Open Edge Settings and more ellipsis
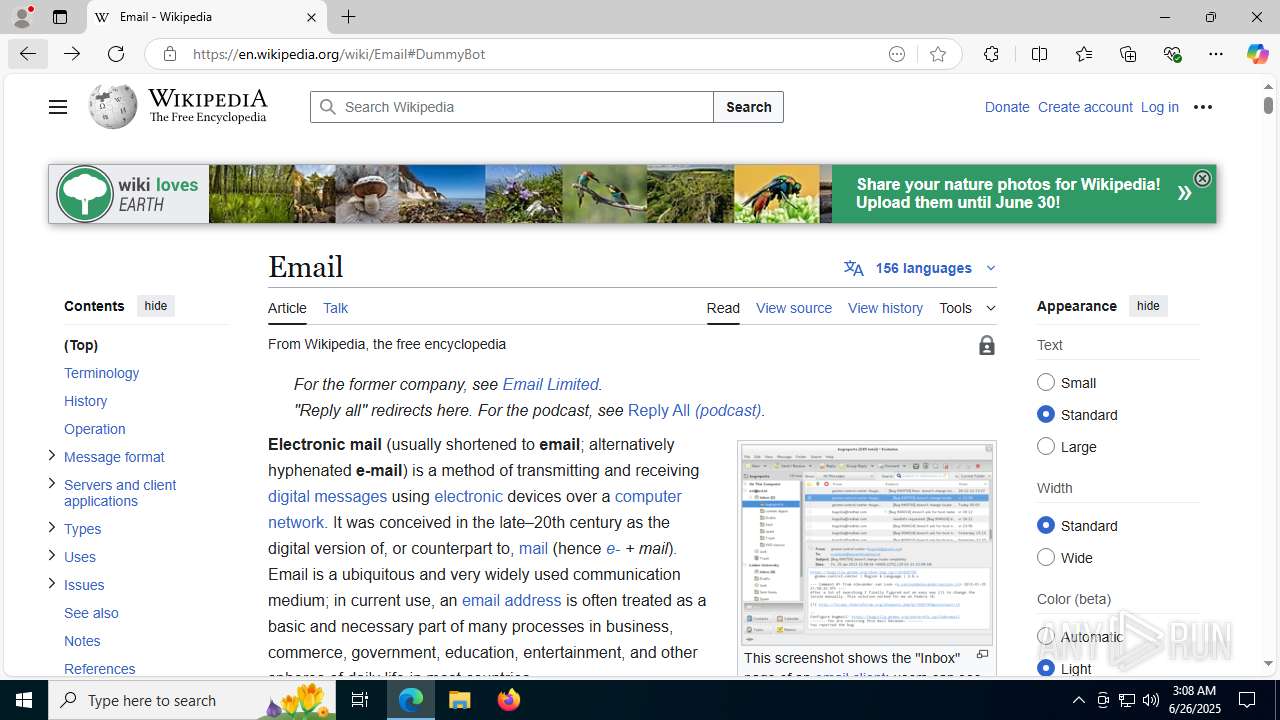The width and height of the screenshot is (1280, 720). click(x=1216, y=54)
